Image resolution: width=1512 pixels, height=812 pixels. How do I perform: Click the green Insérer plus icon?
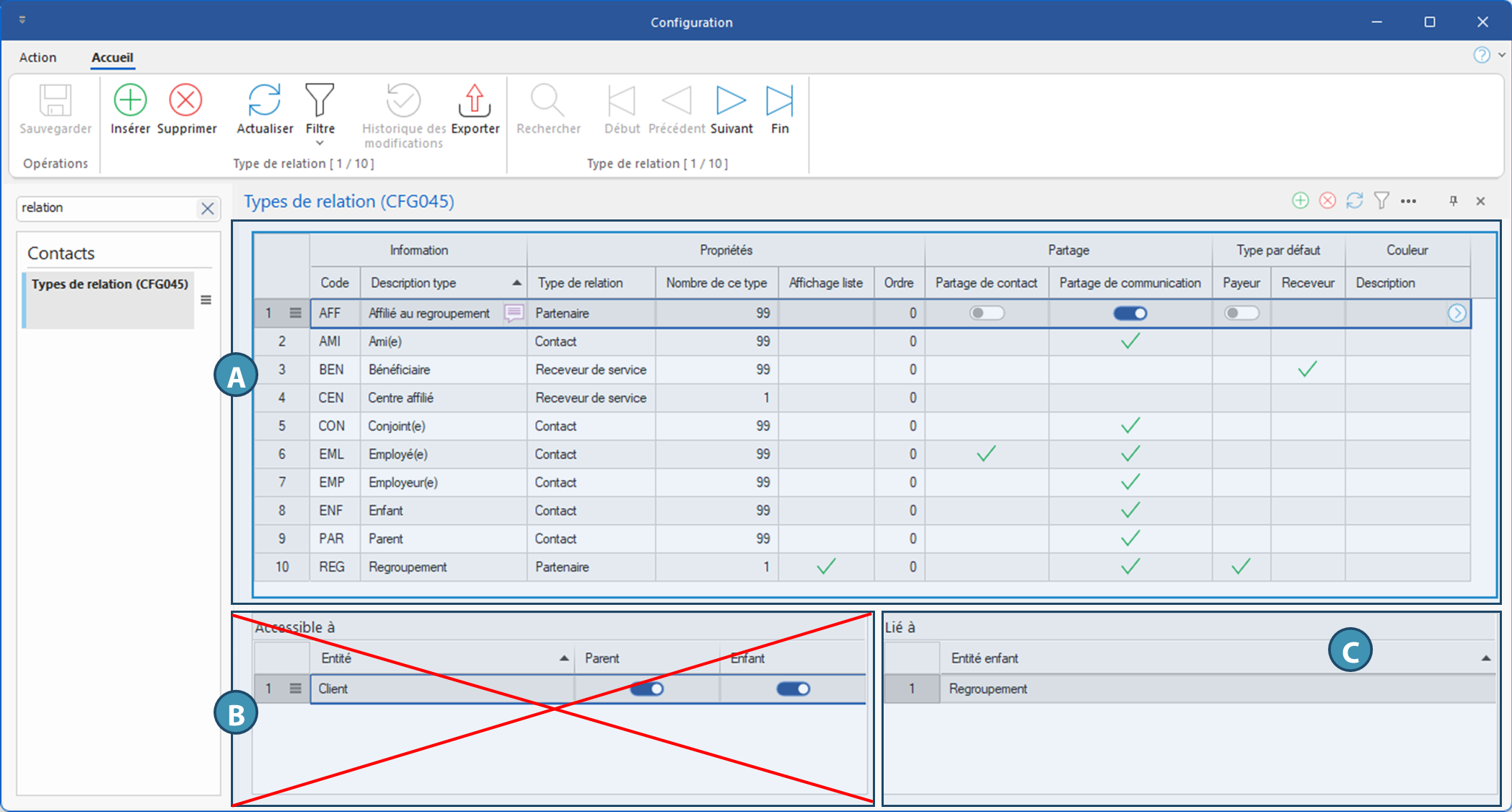tap(130, 100)
